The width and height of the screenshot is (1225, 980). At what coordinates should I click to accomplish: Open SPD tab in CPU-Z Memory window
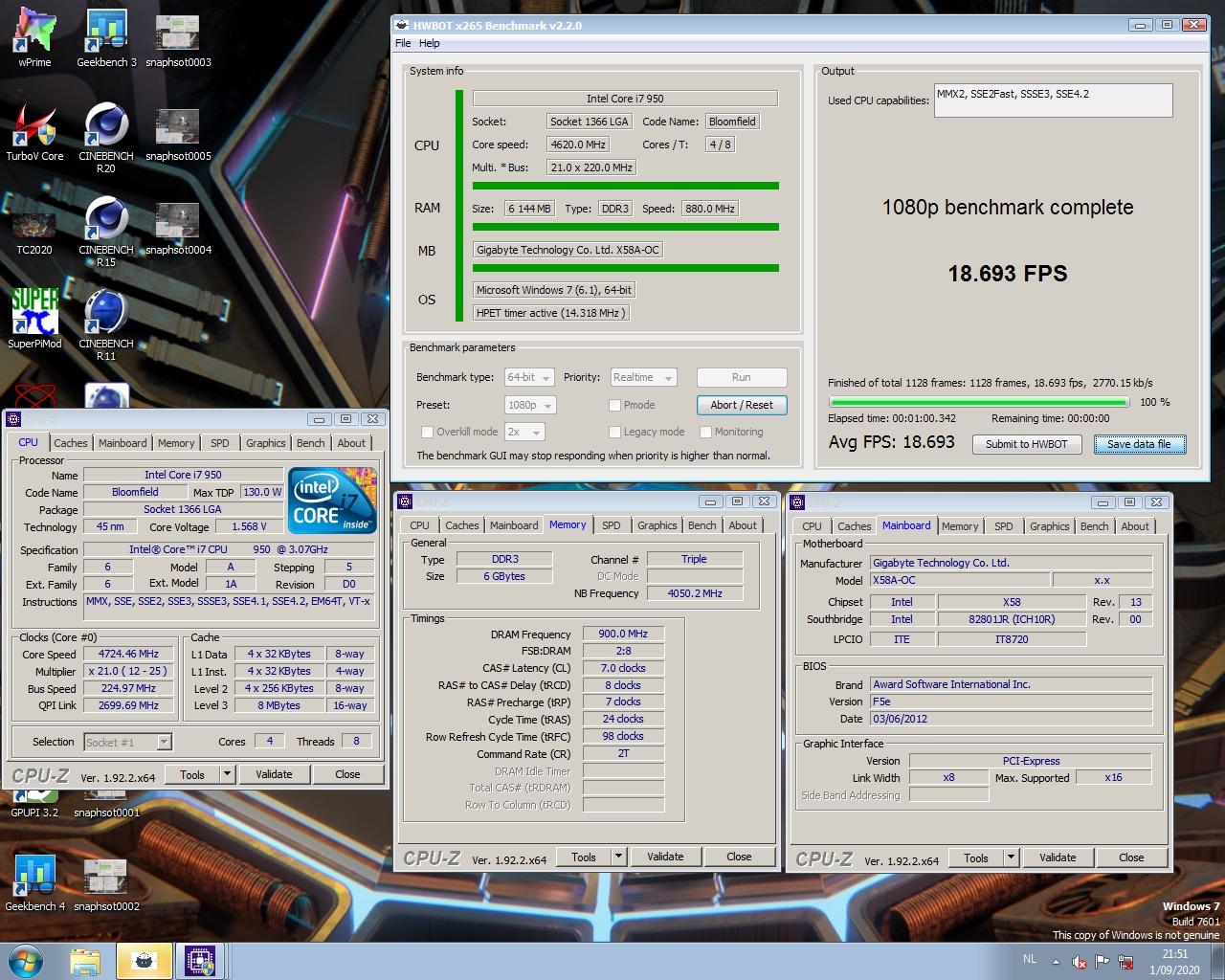612,525
